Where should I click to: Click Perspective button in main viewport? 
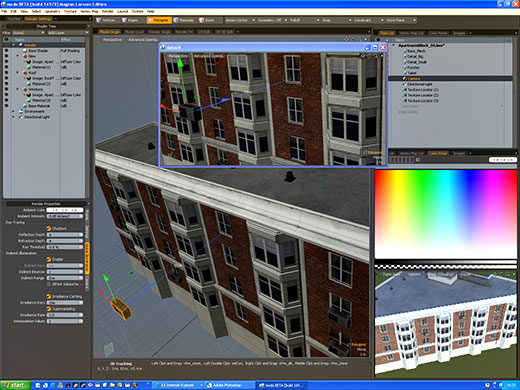pyautogui.click(x=112, y=39)
